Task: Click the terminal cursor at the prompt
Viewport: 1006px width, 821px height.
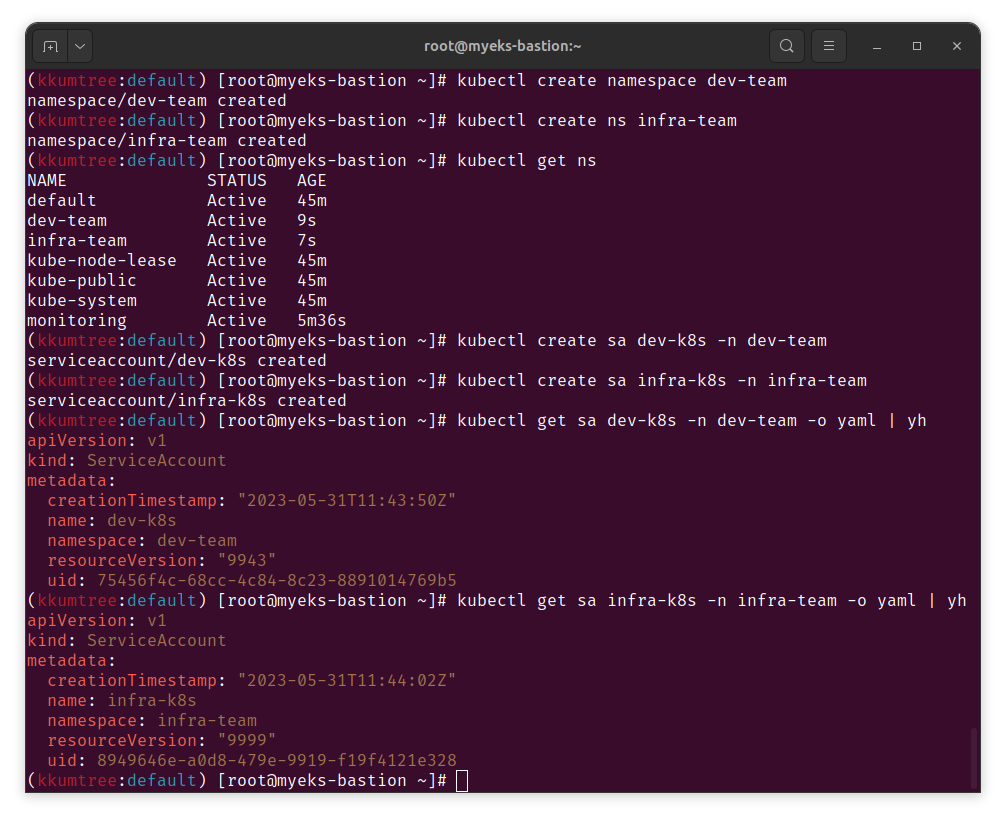Action: (x=462, y=781)
